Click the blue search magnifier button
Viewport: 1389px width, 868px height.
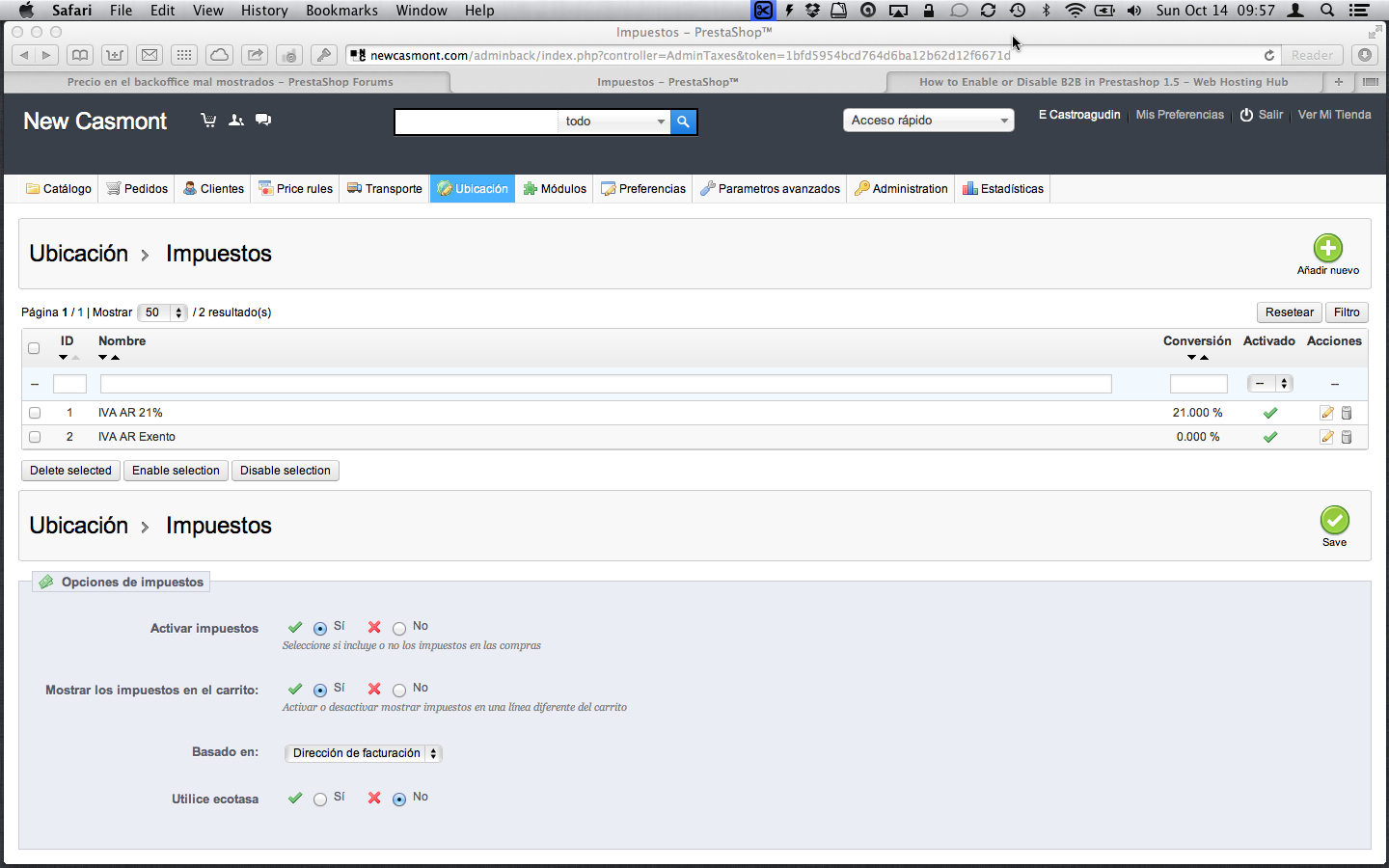point(683,122)
